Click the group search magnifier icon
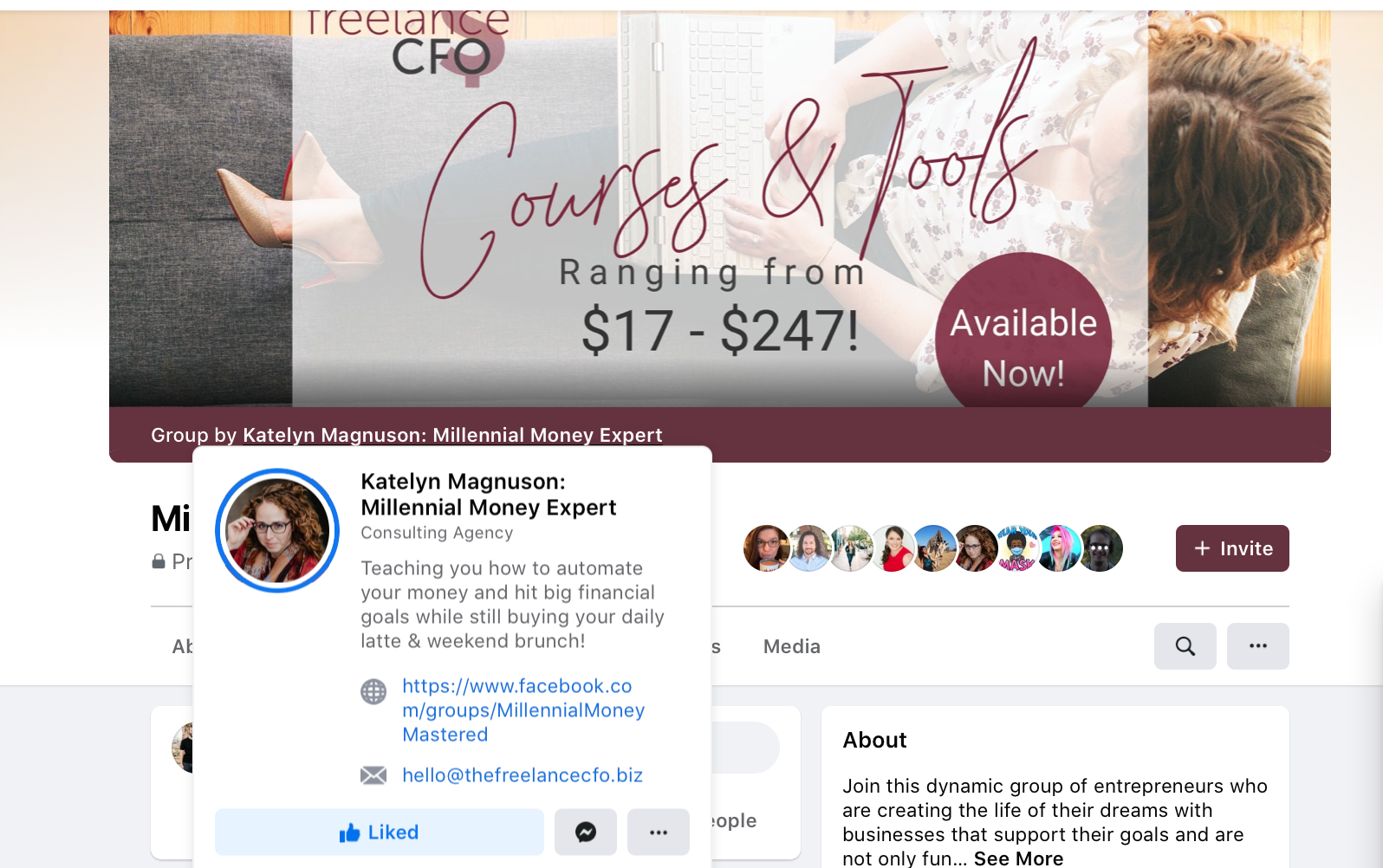Viewport: 1383px width, 868px height. tap(1185, 646)
